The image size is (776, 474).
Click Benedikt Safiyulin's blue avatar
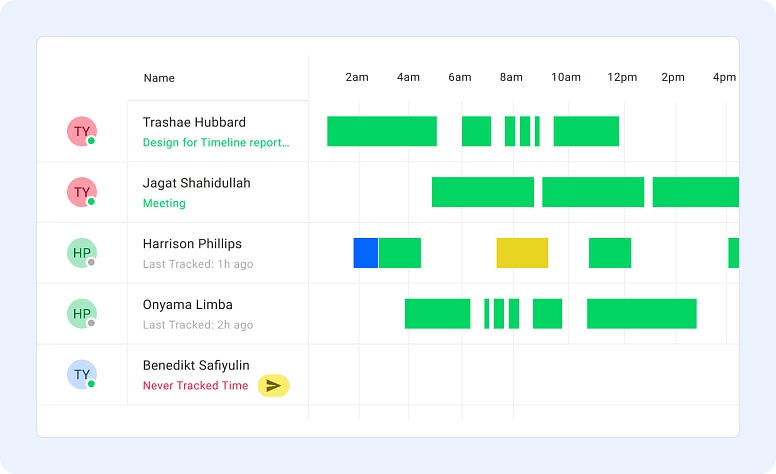(x=82, y=375)
